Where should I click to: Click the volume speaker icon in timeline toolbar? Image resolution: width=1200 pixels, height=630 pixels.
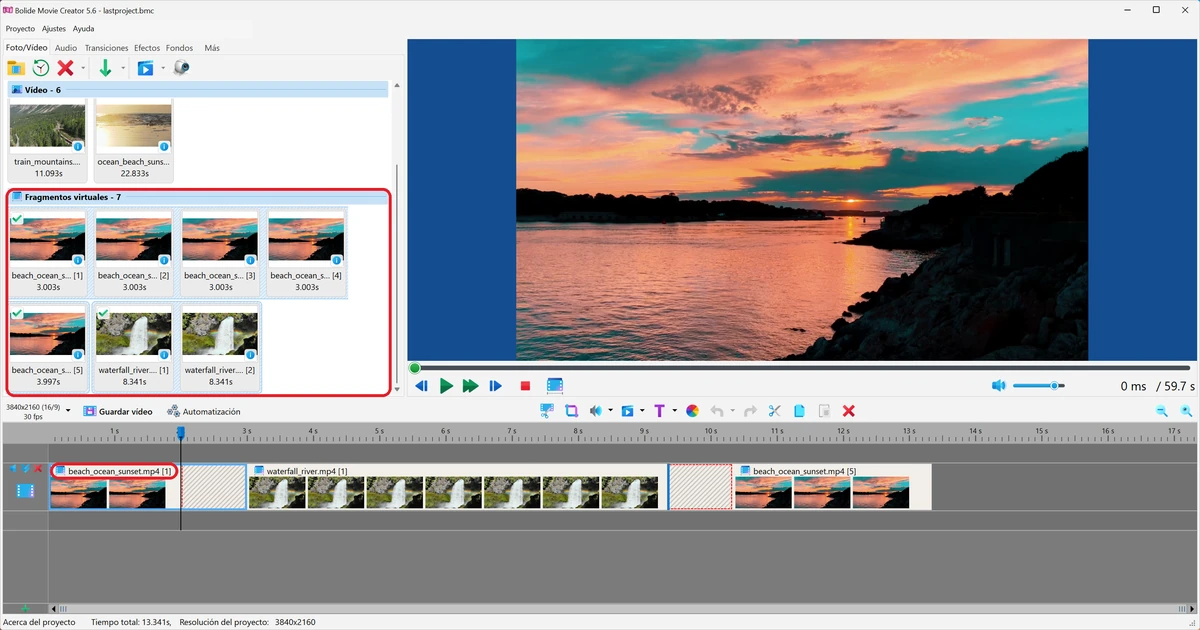[596, 411]
